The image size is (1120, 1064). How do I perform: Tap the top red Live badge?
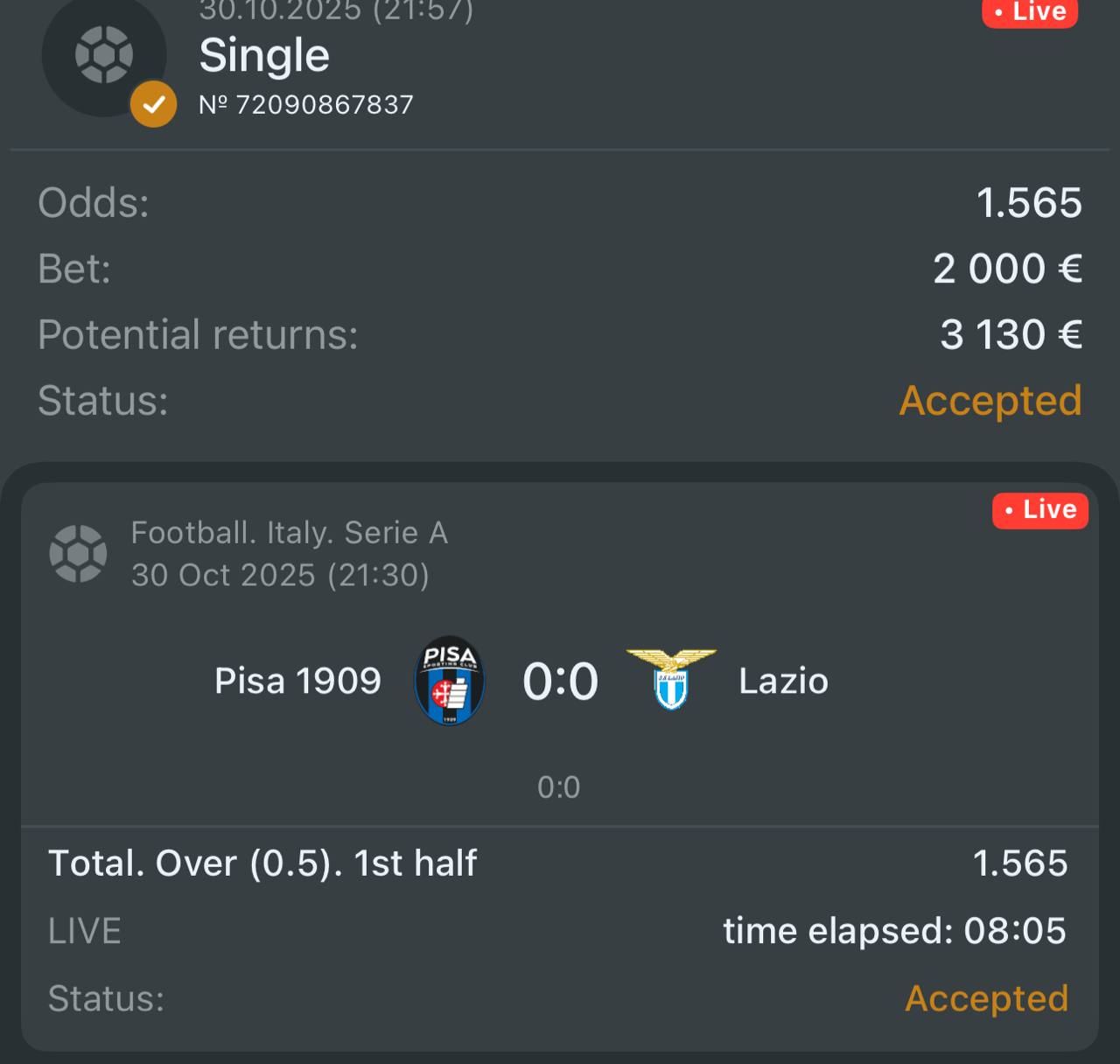[x=1029, y=12]
